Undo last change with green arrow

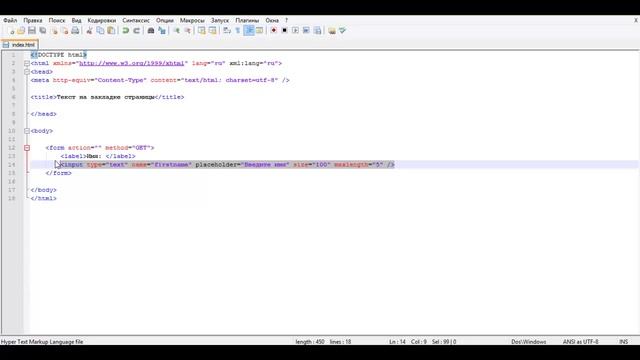coord(126,31)
